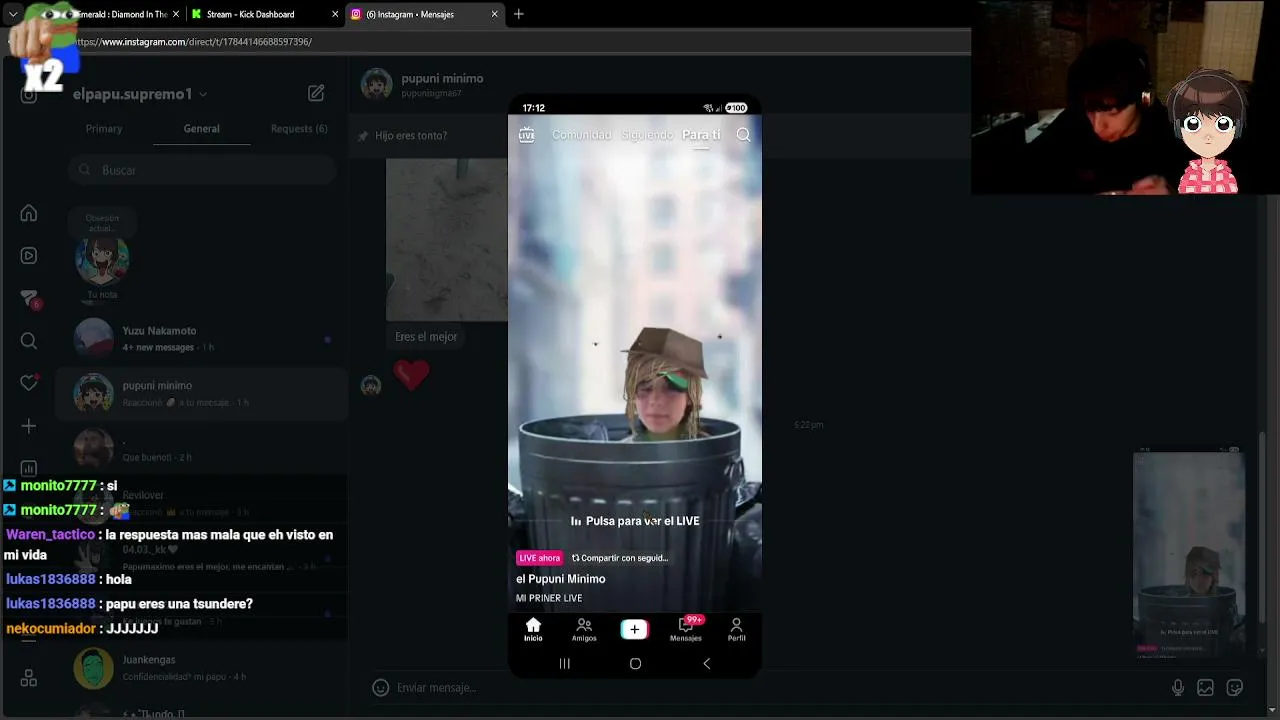Open the Juankengas conversation

(201, 668)
